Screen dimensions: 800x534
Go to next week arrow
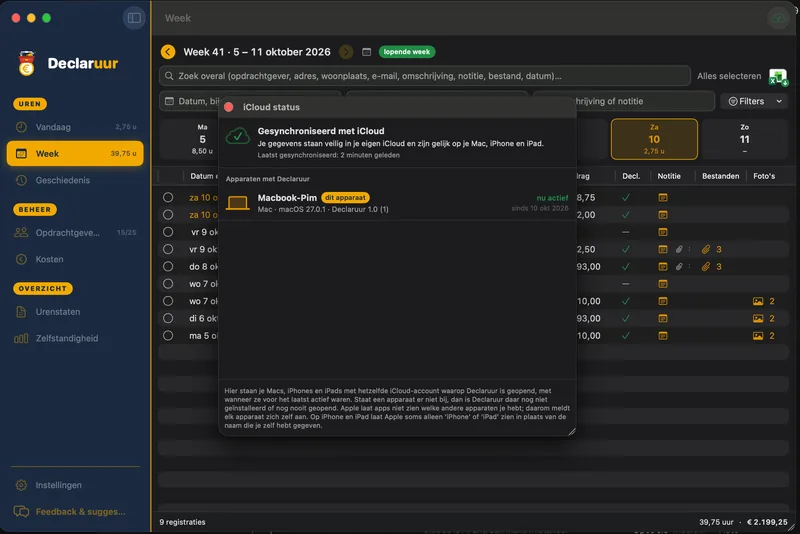coord(346,52)
